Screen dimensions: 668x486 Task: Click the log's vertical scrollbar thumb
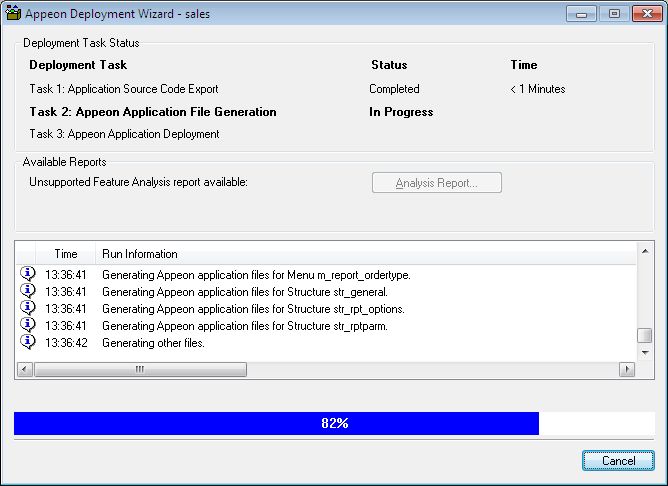click(x=645, y=335)
